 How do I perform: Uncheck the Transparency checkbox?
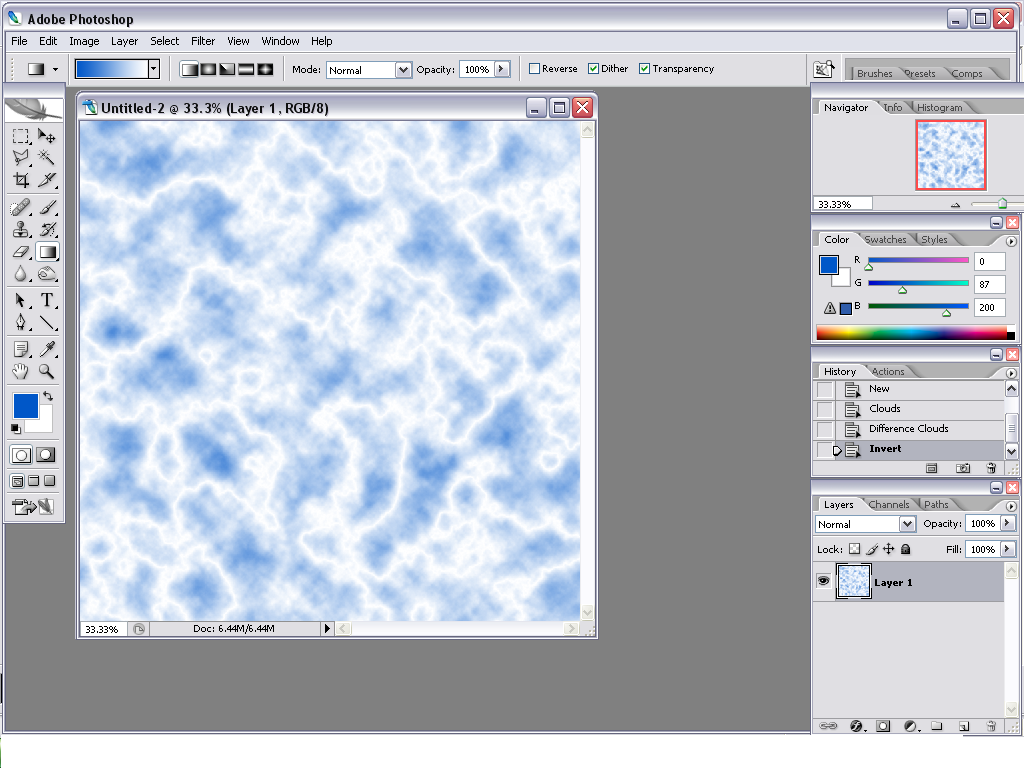[x=645, y=69]
